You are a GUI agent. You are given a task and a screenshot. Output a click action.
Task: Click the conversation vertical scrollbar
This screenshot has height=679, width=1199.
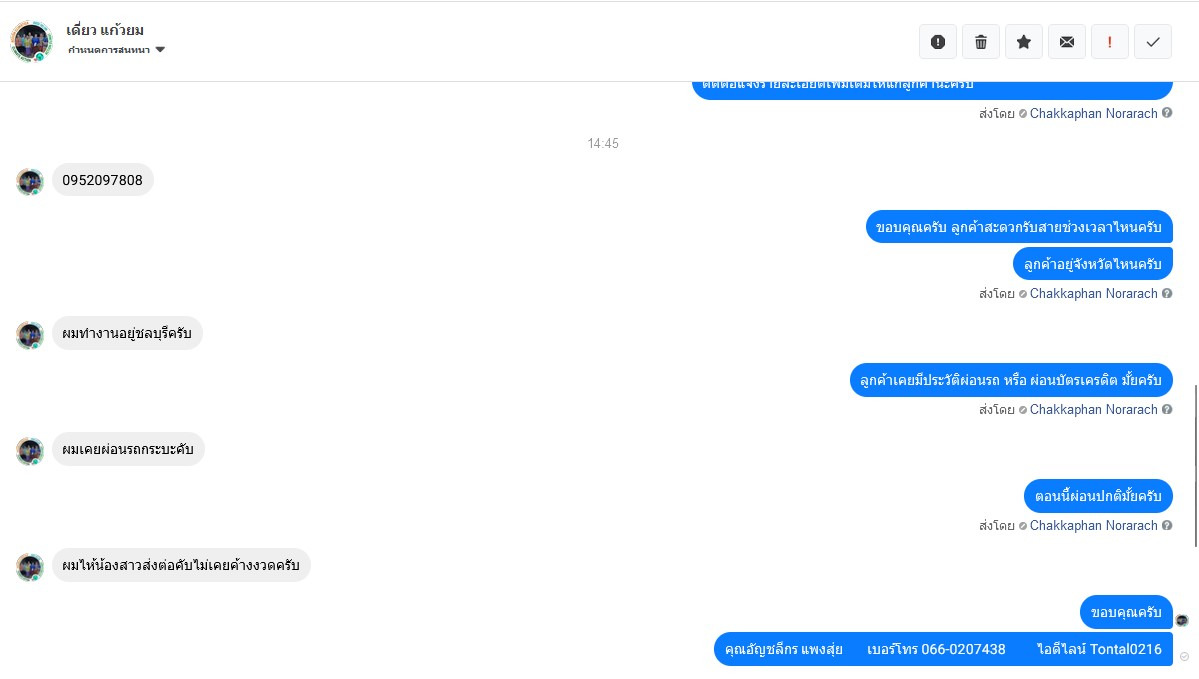coord(1195,466)
